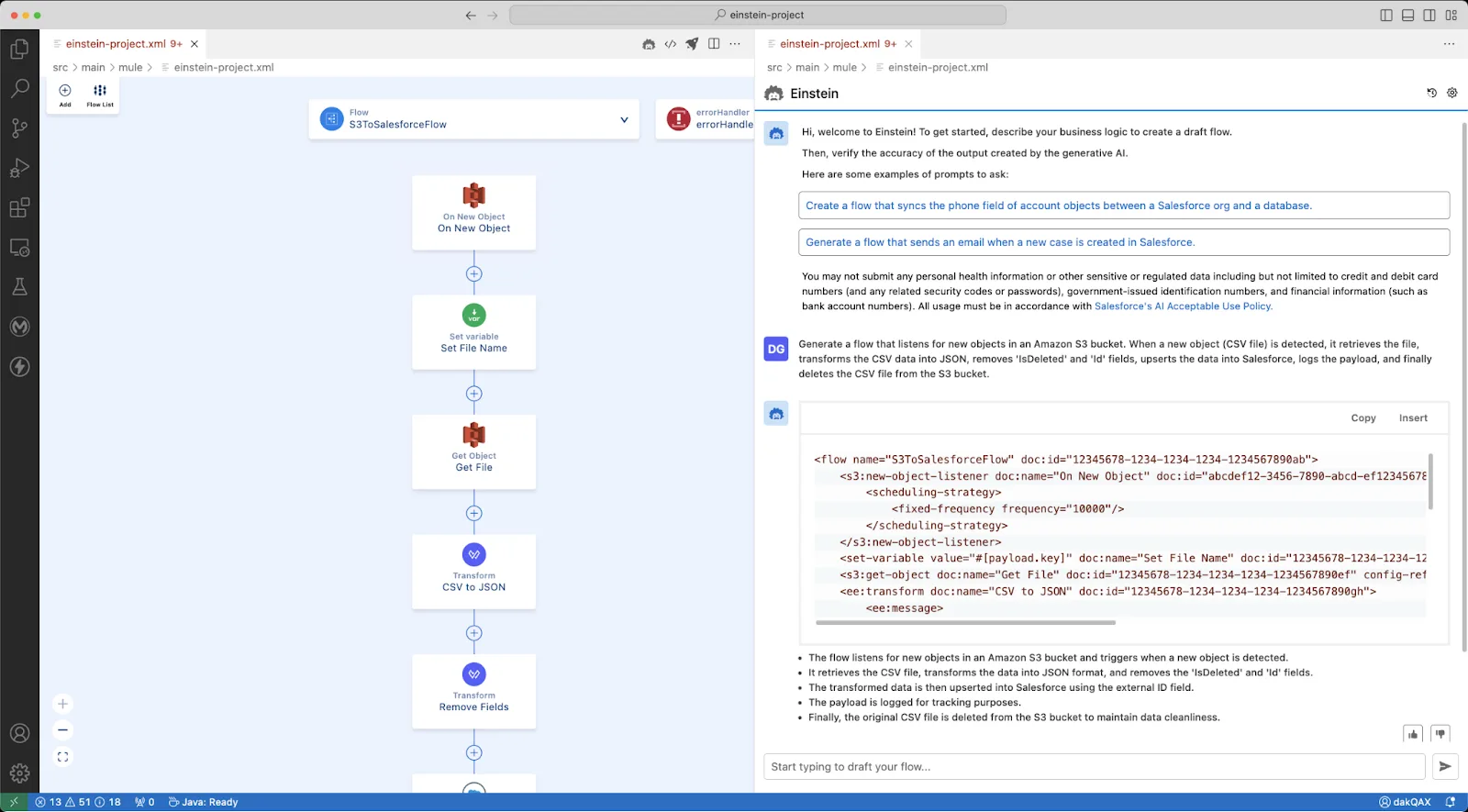The image size is (1468, 812).
Task: Open the Run and Debug view
Action: coord(19,168)
